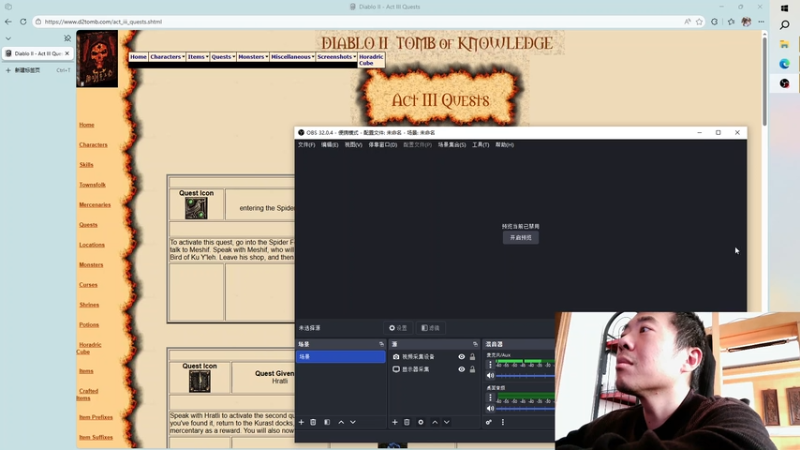Open Windows Start from side taskbar
The height and width of the screenshot is (450, 800).
click(785, 8)
